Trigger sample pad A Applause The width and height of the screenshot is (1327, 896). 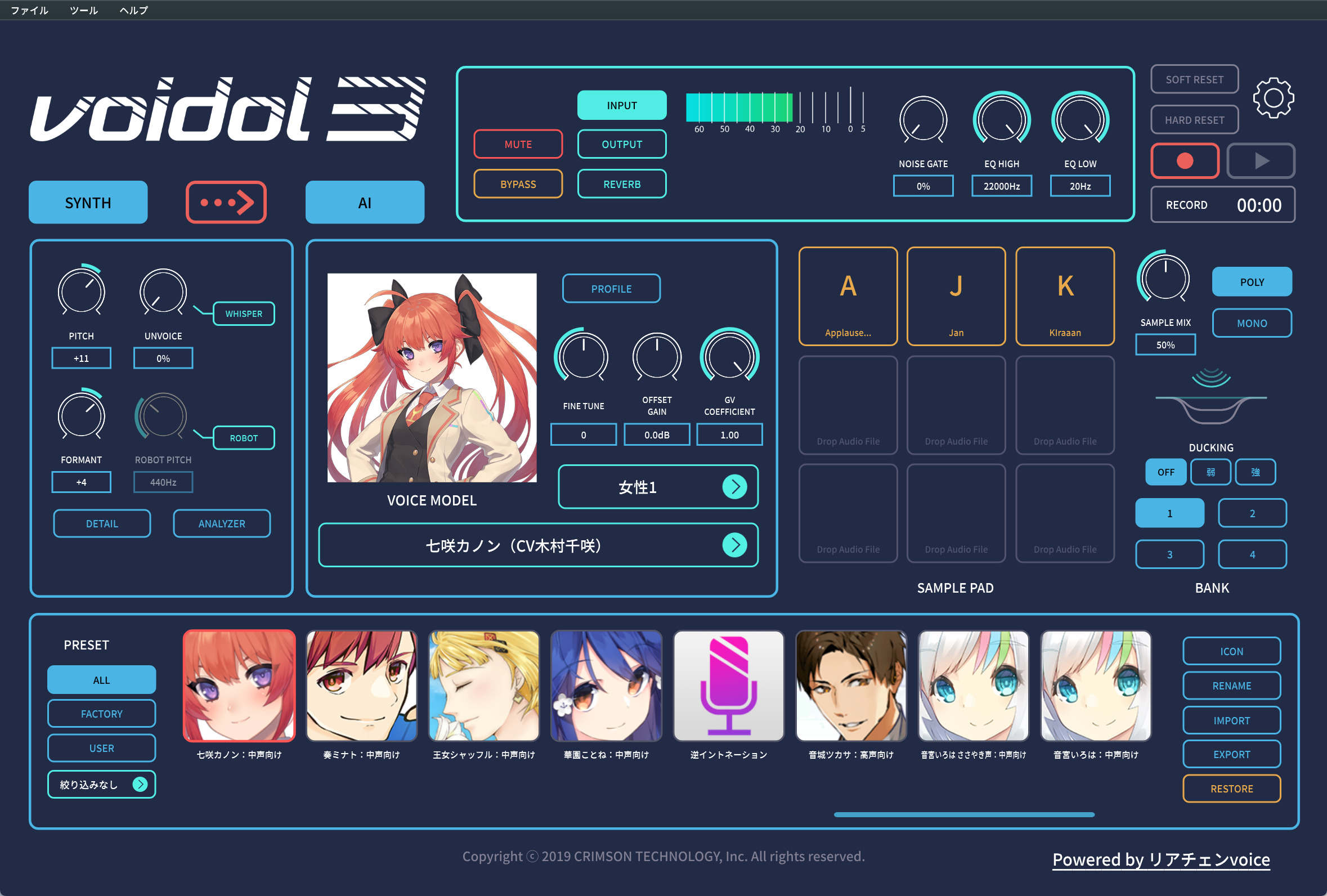[x=848, y=297]
